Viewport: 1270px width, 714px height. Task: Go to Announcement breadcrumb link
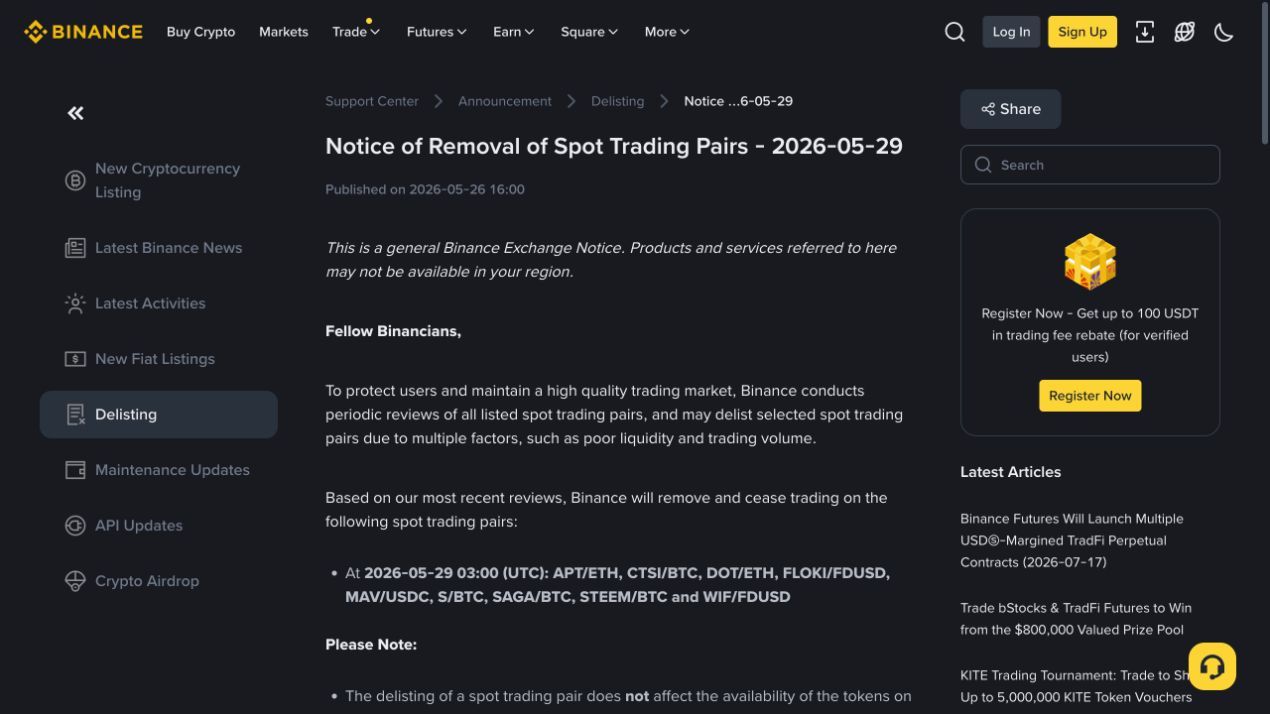pyautogui.click(x=505, y=101)
